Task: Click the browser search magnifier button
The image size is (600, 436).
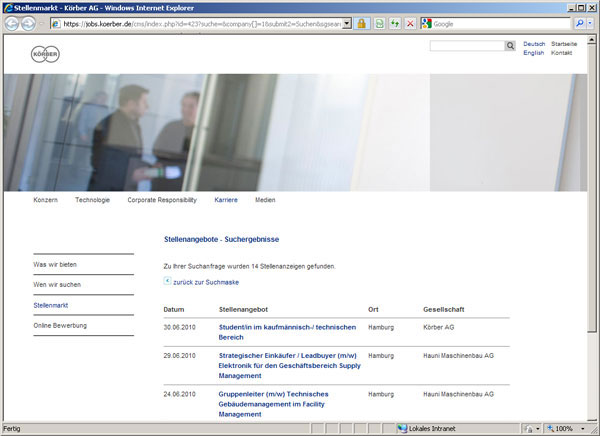Action: pos(580,24)
